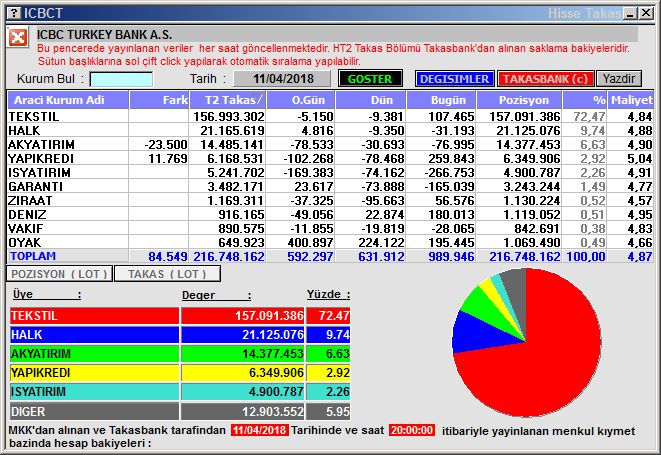Select VAKIF row in the table

tap(330, 228)
